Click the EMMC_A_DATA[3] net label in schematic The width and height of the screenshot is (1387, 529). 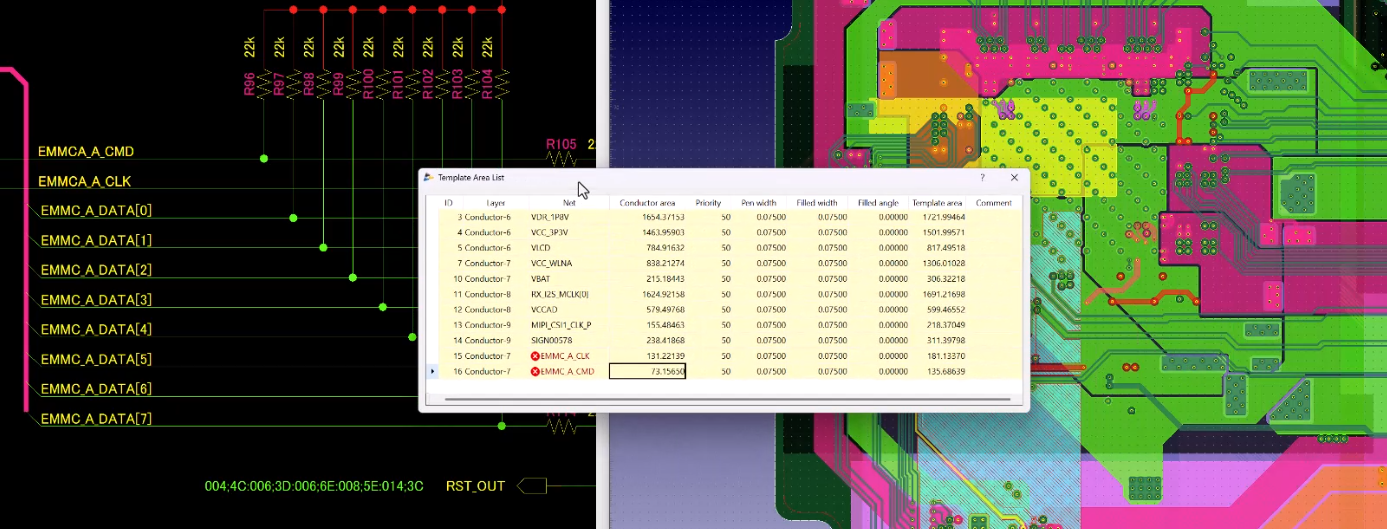96,300
